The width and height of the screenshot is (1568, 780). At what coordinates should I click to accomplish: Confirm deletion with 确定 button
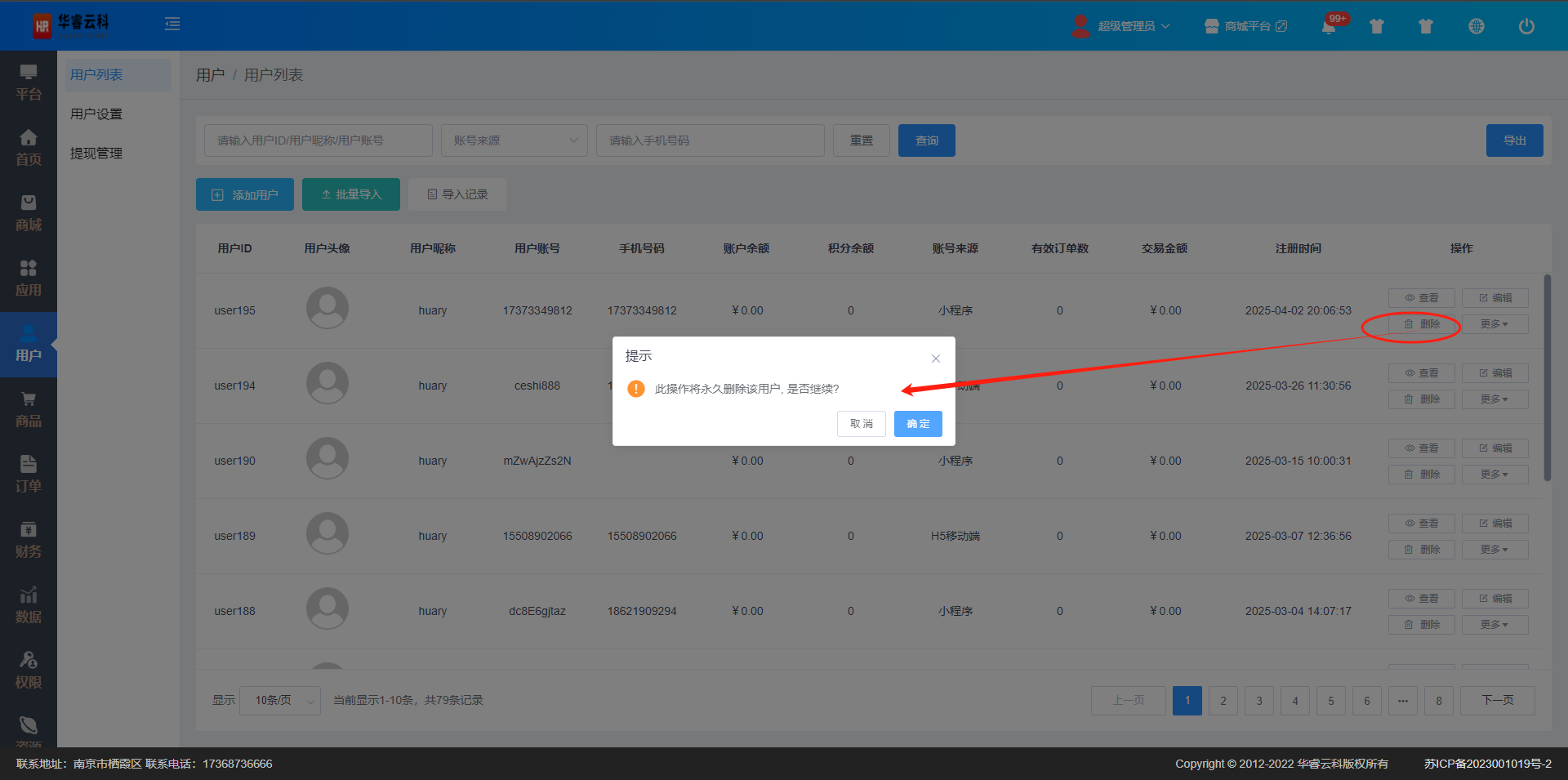click(918, 424)
